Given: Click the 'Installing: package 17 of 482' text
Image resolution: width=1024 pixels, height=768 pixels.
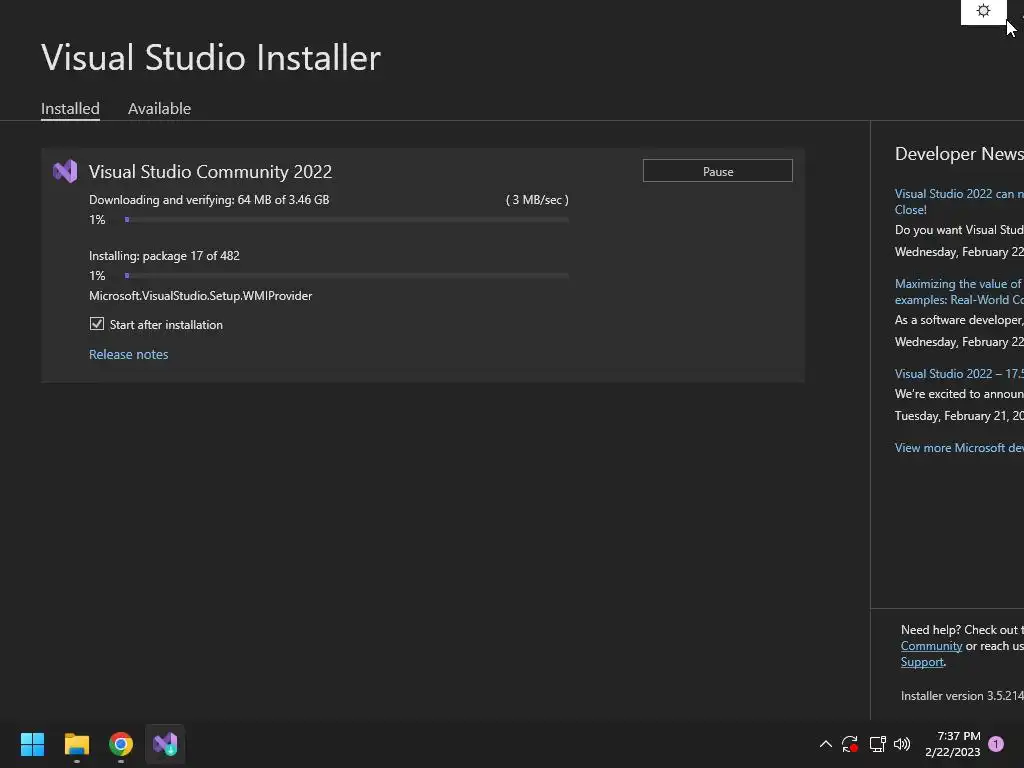Looking at the screenshot, I should 165,256.
